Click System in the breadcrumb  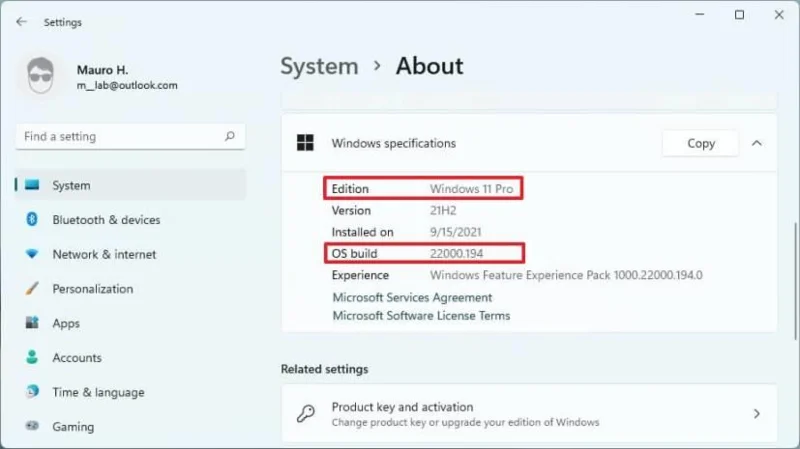[x=319, y=66]
